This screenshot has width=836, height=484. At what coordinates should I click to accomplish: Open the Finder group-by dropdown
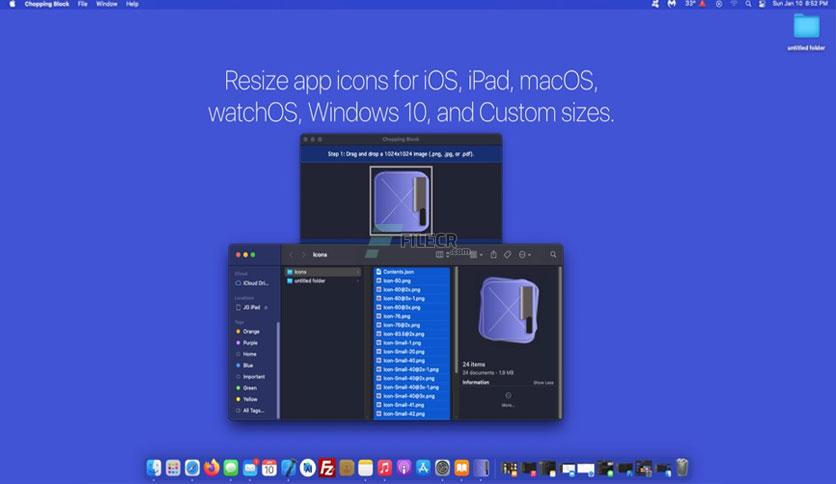click(x=476, y=255)
